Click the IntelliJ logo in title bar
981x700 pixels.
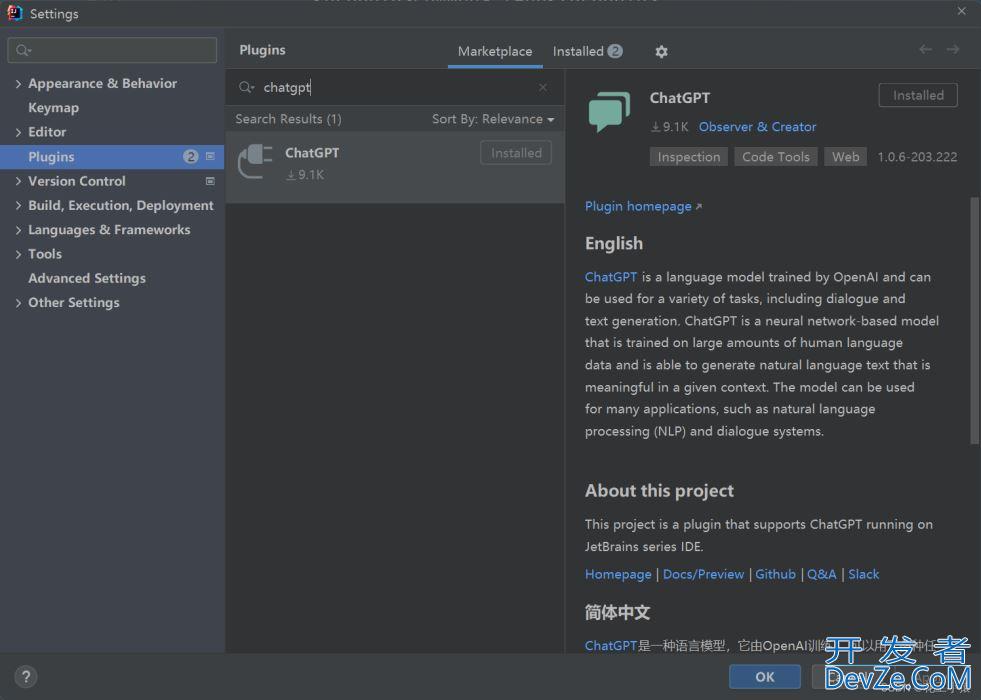[x=14, y=13]
